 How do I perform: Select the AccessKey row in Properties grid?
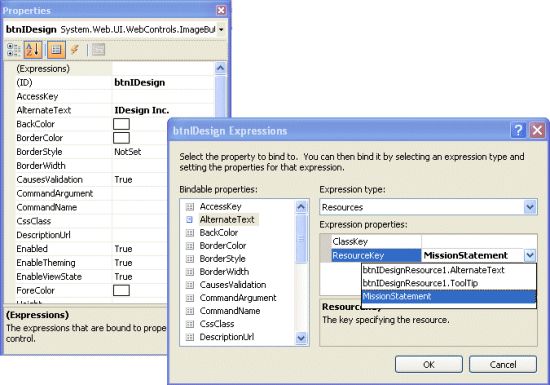(114, 96)
